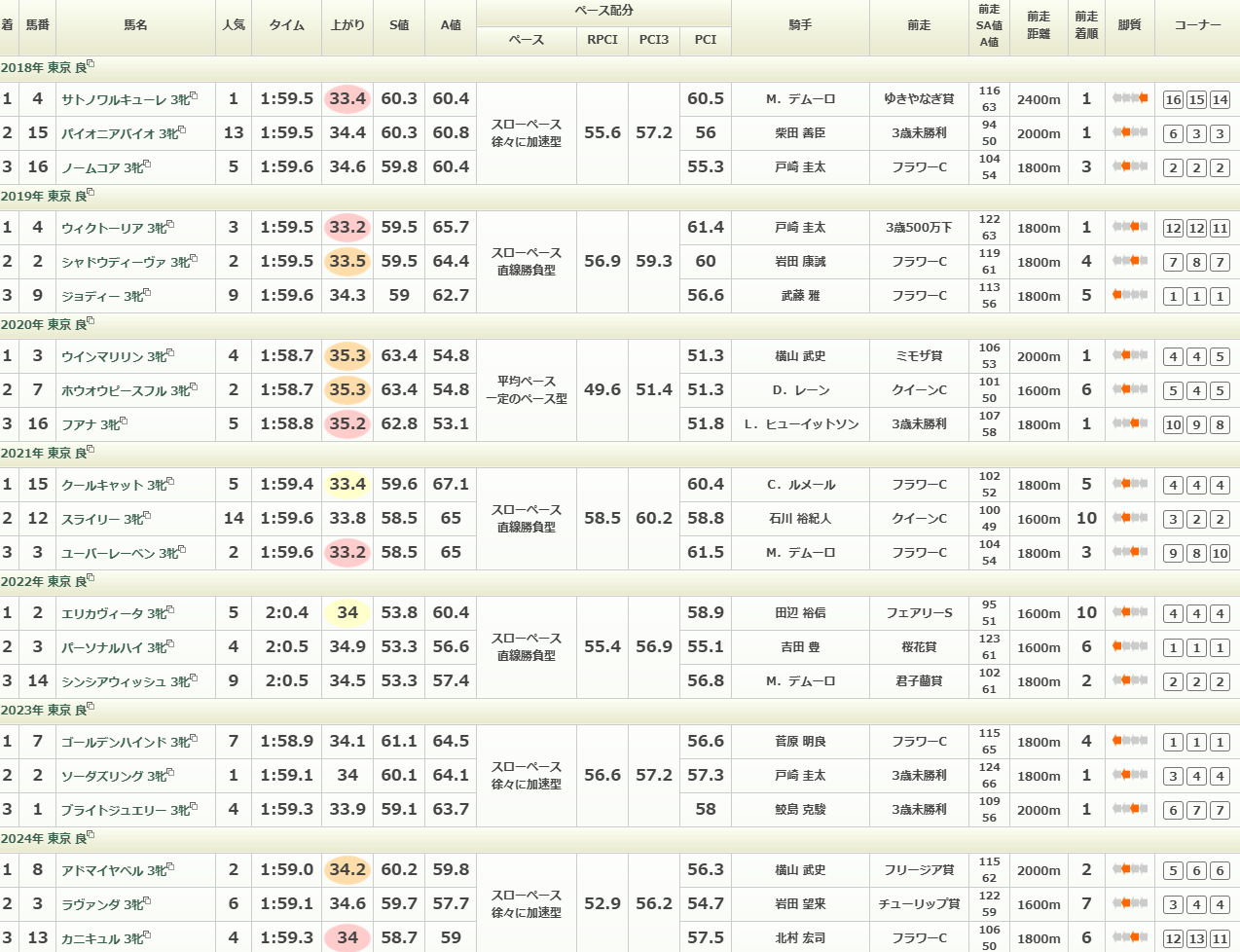Click the PCI3 column header
Image resolution: width=1240 pixels, height=952 pixels.
tap(654, 40)
